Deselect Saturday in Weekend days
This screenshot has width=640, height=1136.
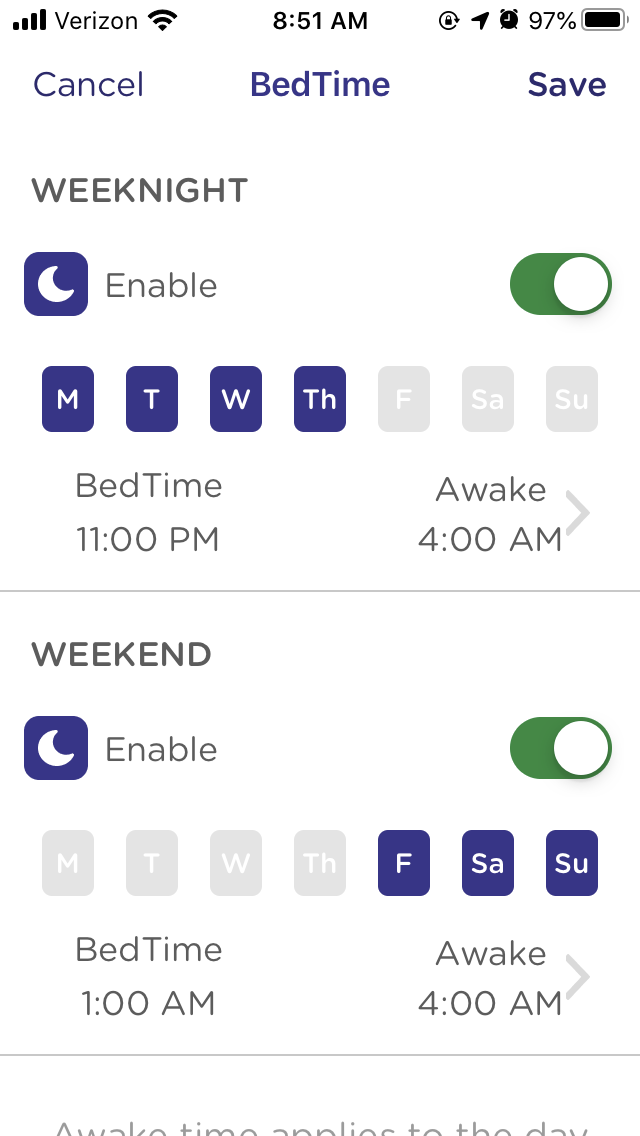pyautogui.click(x=488, y=863)
